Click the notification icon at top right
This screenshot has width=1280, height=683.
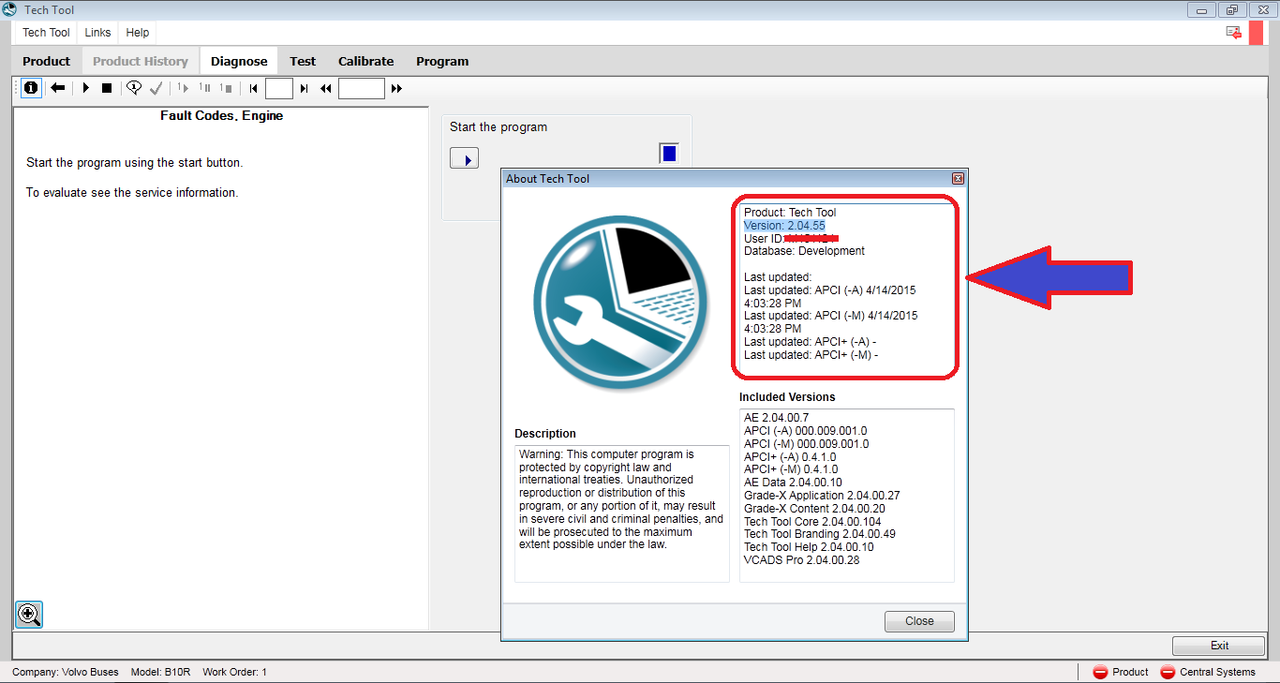pos(1234,33)
